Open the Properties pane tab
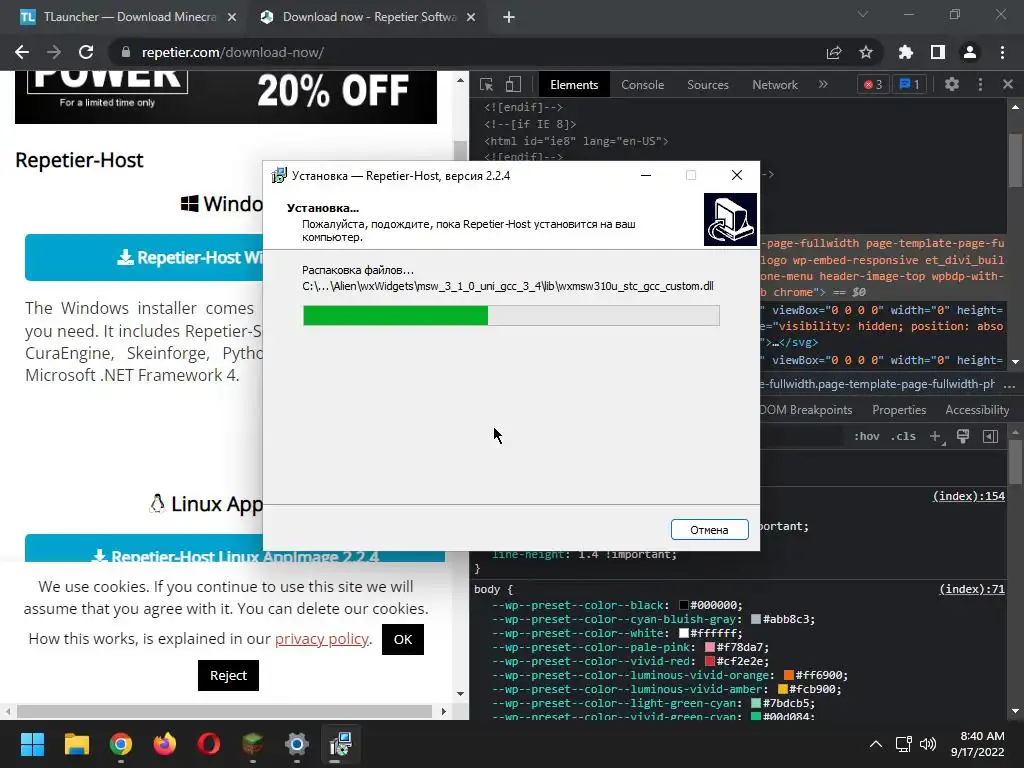The height and width of the screenshot is (768, 1024). pos(899,410)
